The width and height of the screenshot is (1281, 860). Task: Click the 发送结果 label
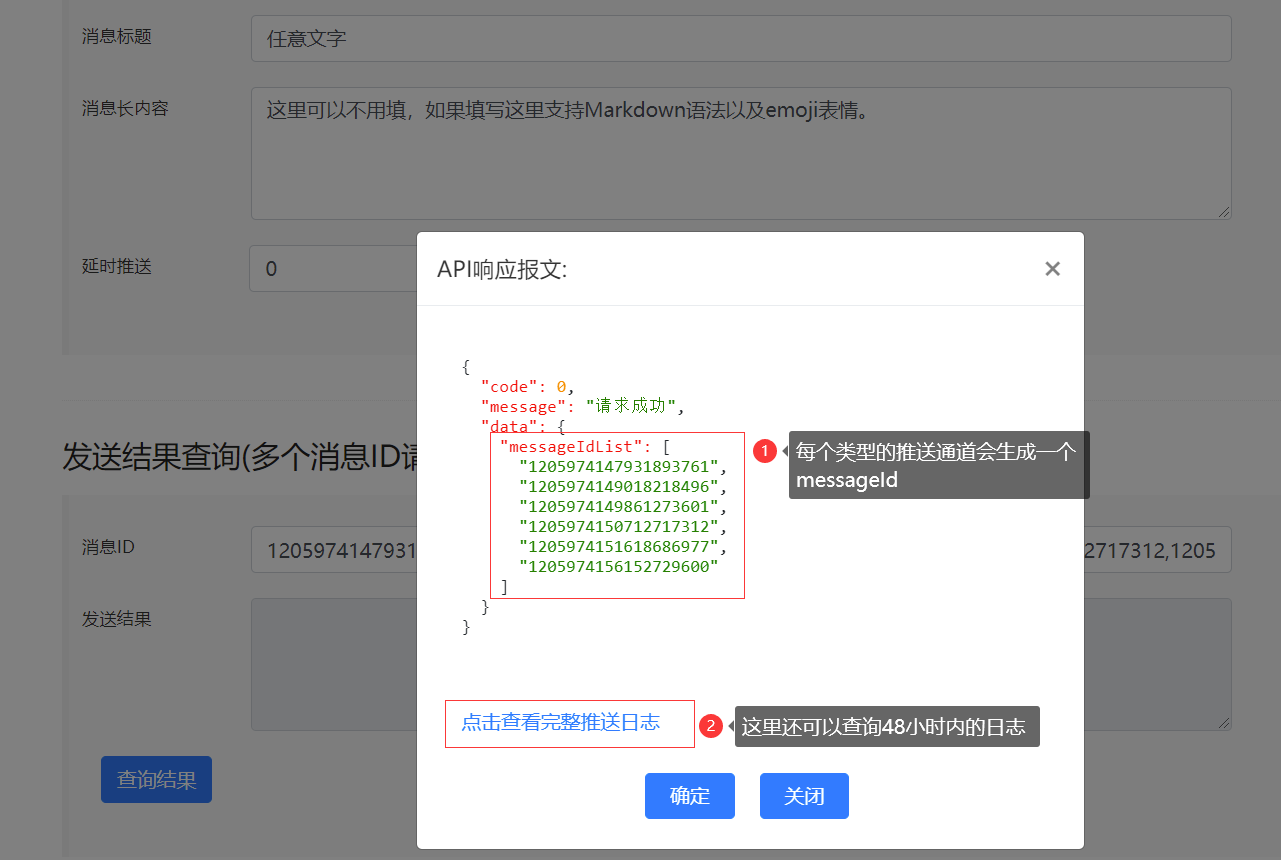(117, 619)
